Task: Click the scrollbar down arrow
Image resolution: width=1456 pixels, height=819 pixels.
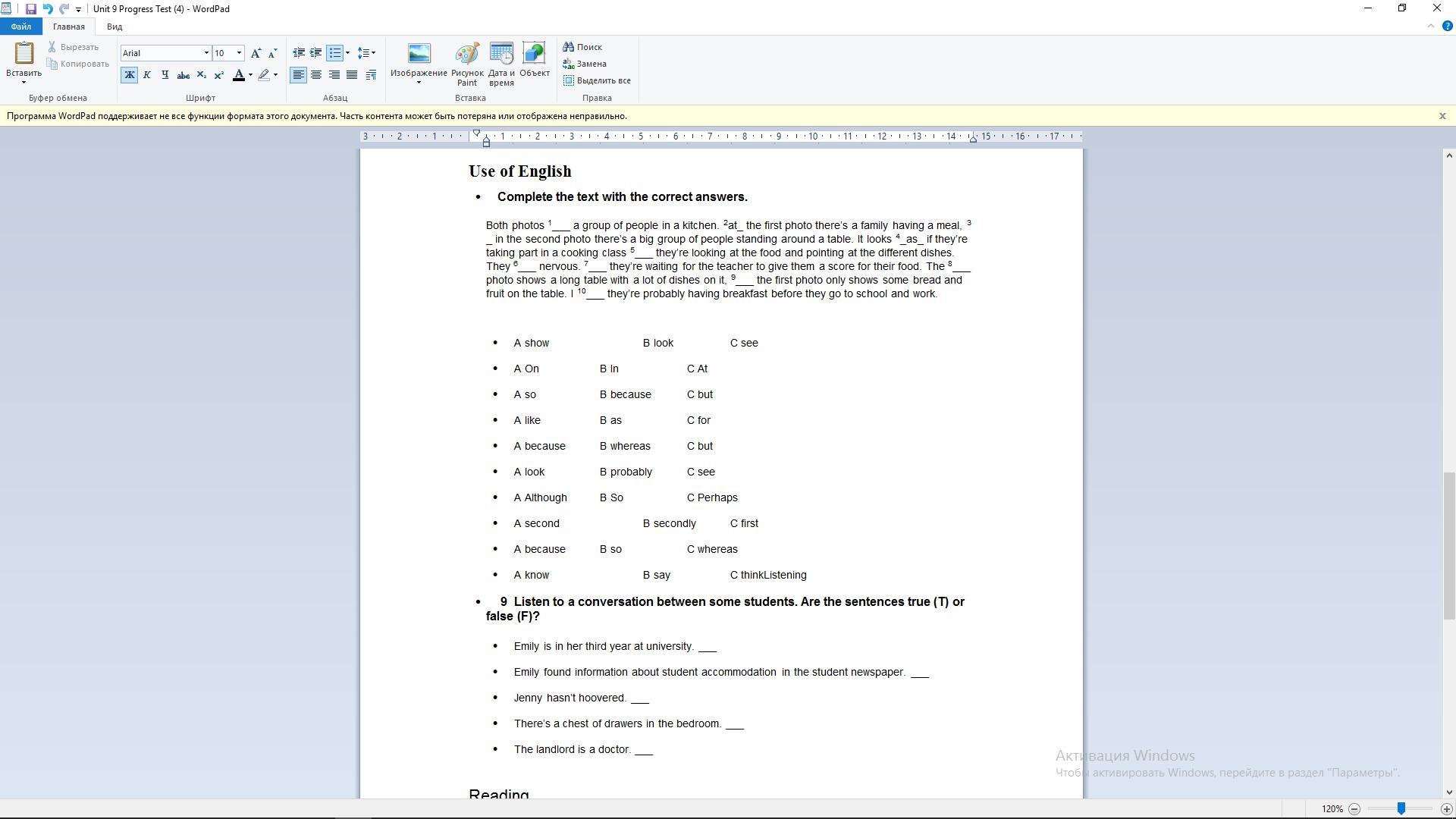Action: (1449, 792)
